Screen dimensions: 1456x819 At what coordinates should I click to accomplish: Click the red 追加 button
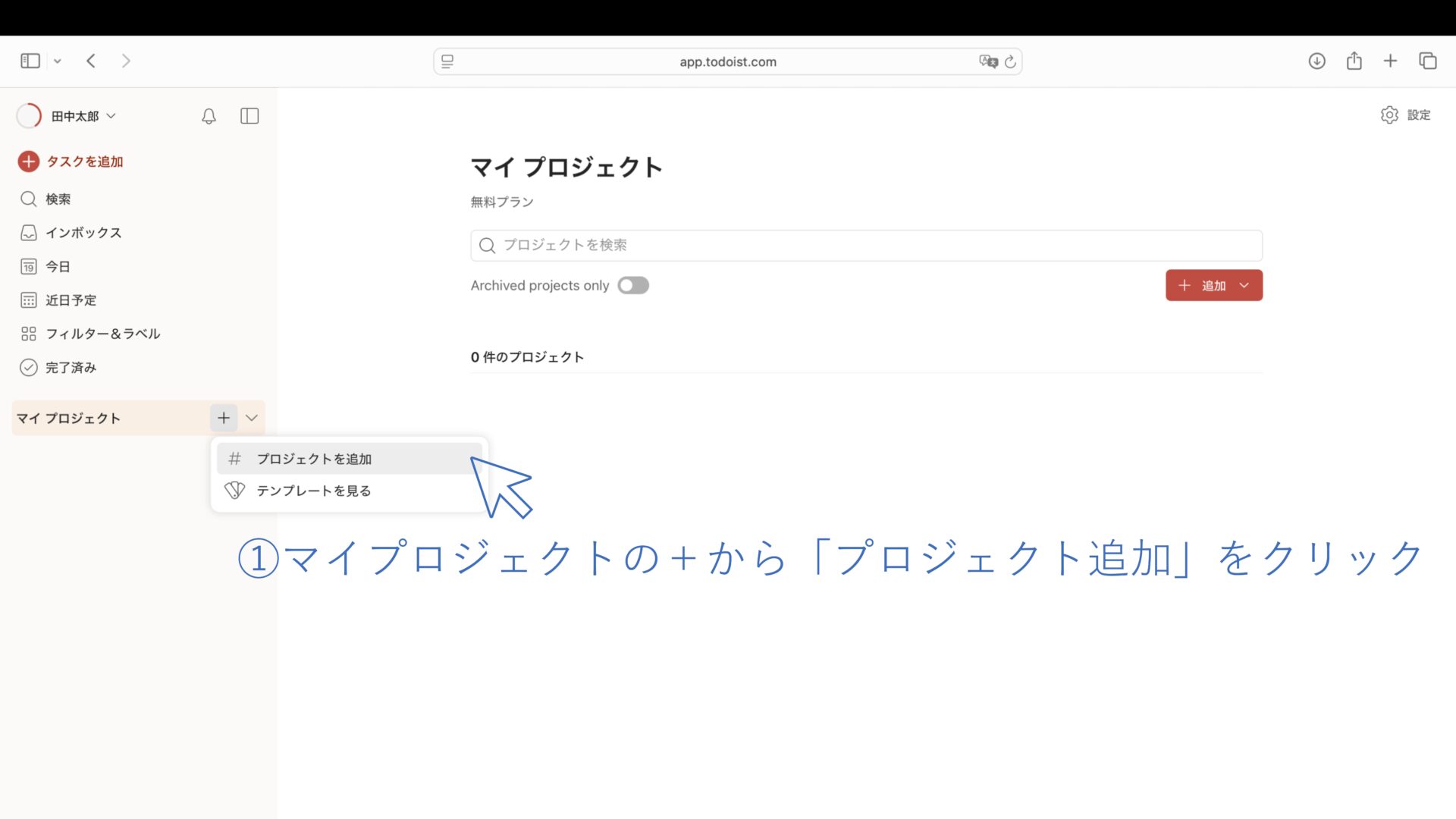[x=1205, y=285]
